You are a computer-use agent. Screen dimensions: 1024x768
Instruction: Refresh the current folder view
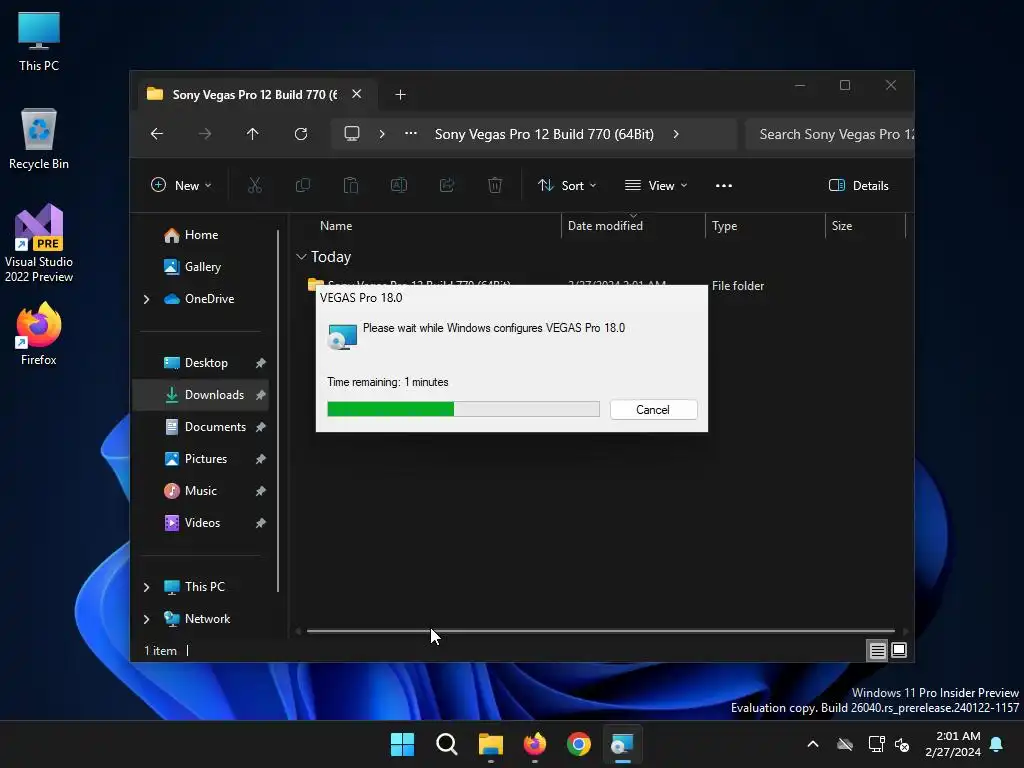[301, 134]
